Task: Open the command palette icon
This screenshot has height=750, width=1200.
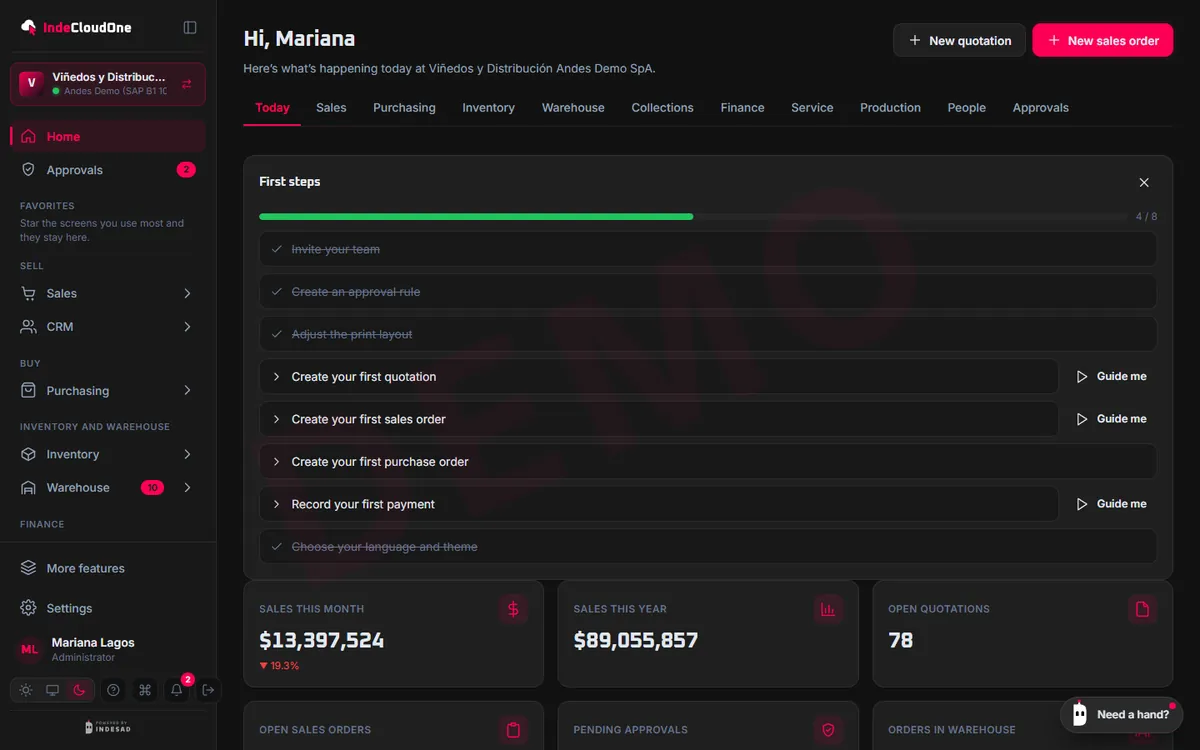Action: point(145,690)
